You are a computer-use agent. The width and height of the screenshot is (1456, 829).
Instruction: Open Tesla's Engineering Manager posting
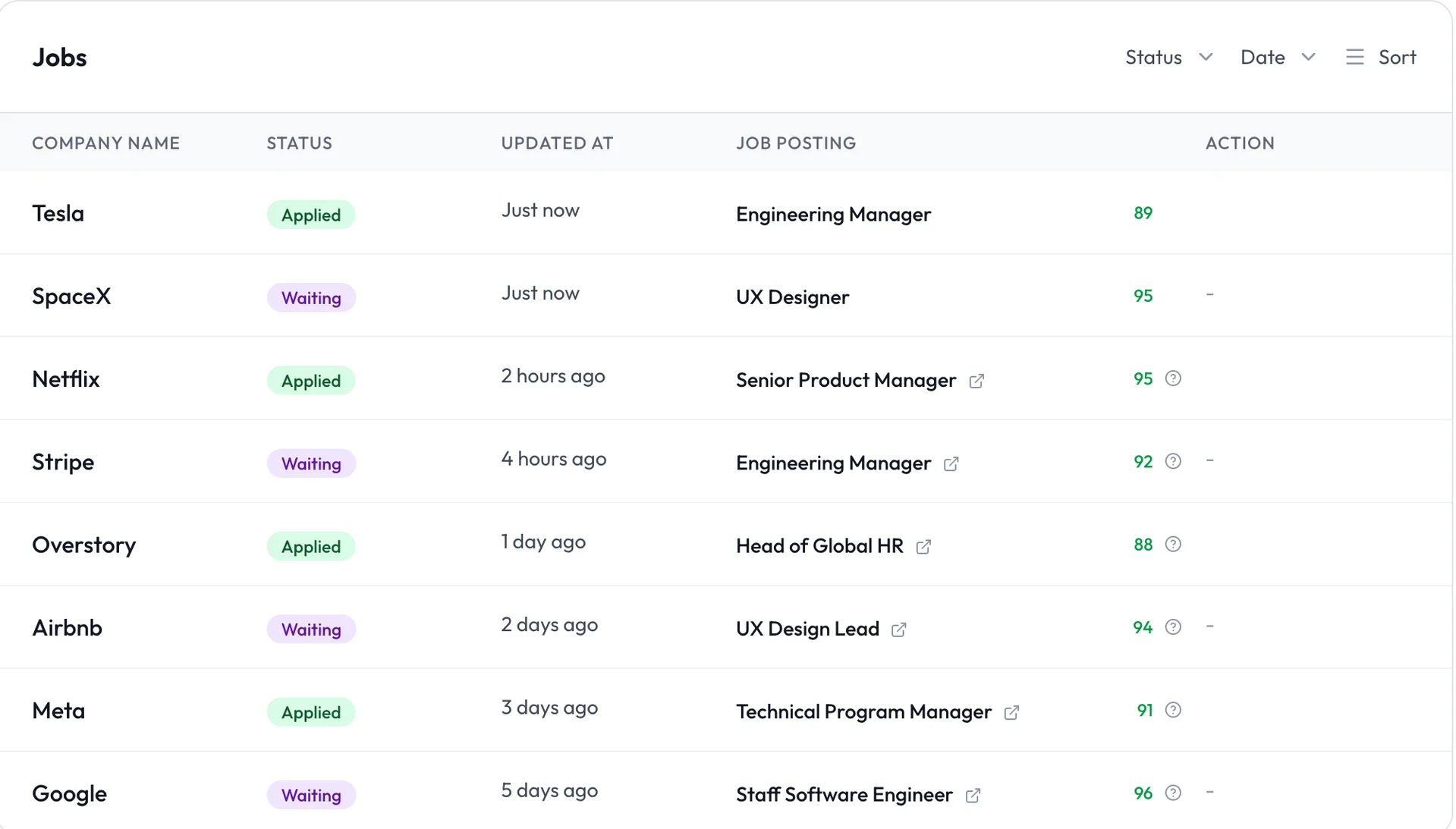click(833, 215)
